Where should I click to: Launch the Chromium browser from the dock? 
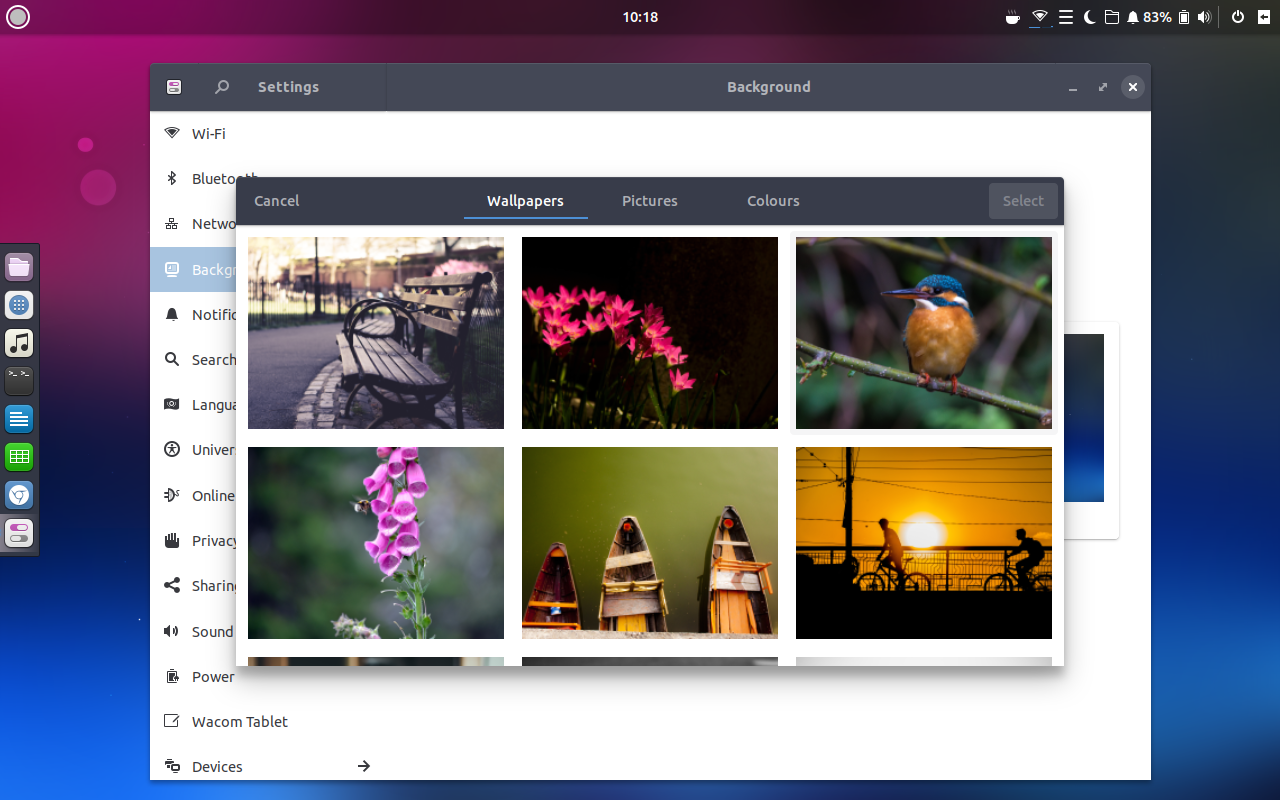coord(19,495)
